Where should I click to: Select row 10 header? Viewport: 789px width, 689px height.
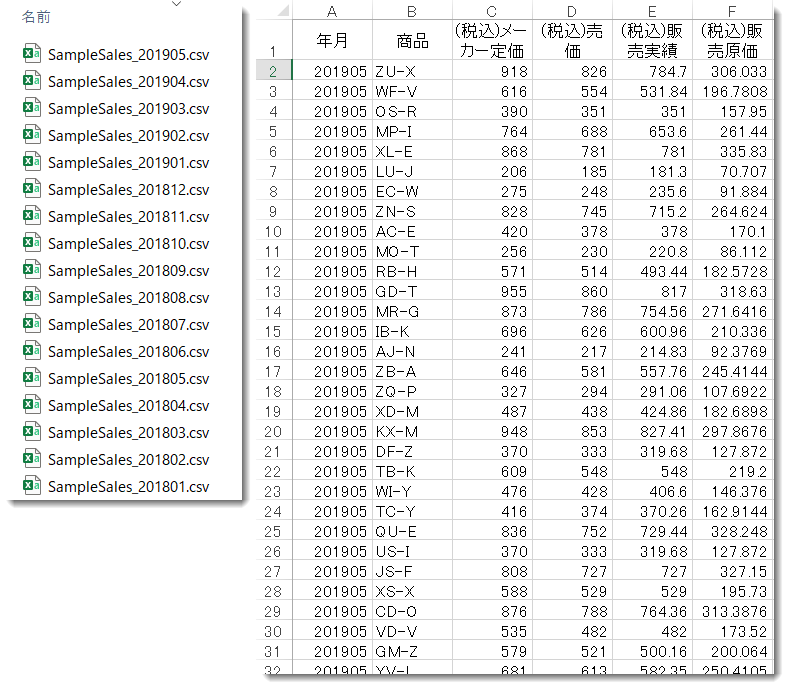[x=274, y=231]
